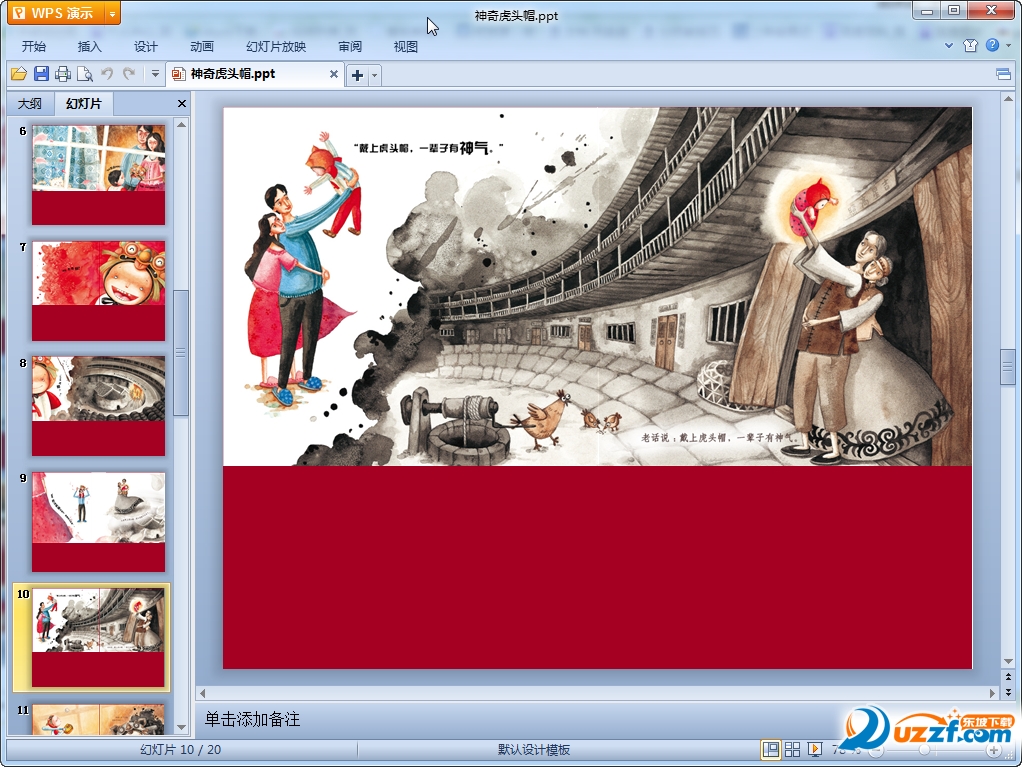Close the 神奇虎头帽.ppt document tab
Image resolution: width=1022 pixels, height=767 pixels.
coord(334,74)
